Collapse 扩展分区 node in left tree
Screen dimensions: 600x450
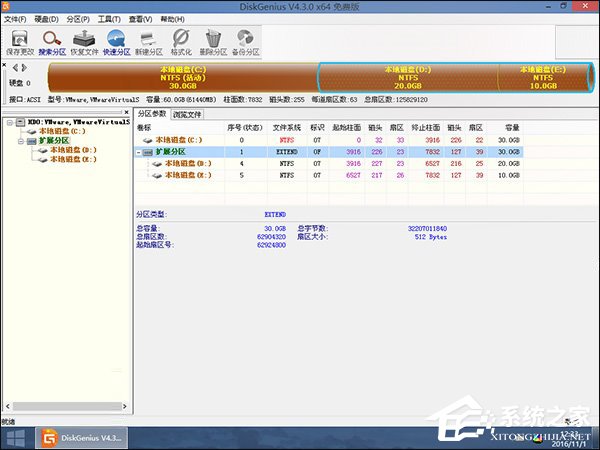pyautogui.click(x=19, y=140)
